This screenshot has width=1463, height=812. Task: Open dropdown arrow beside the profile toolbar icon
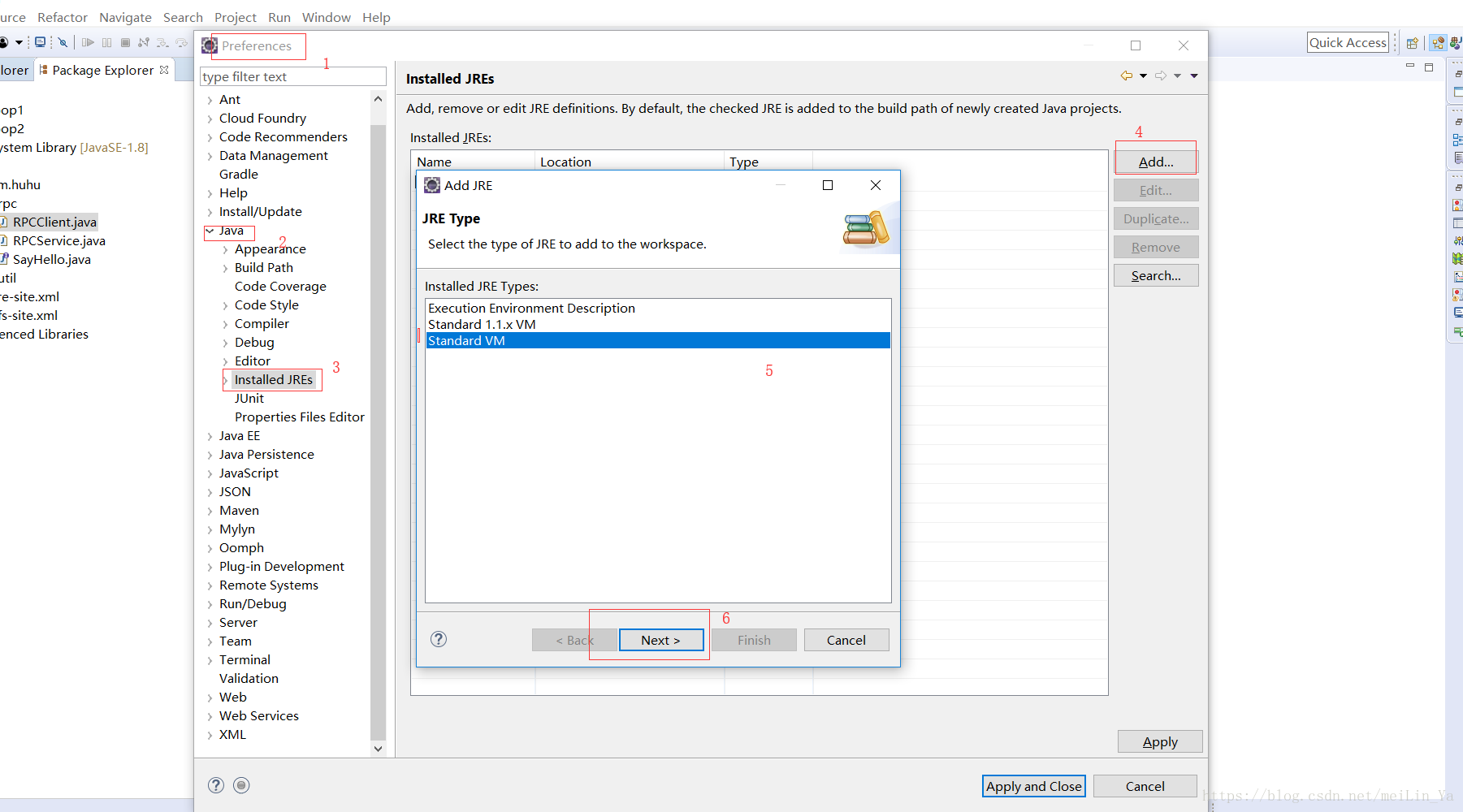click(x=19, y=42)
